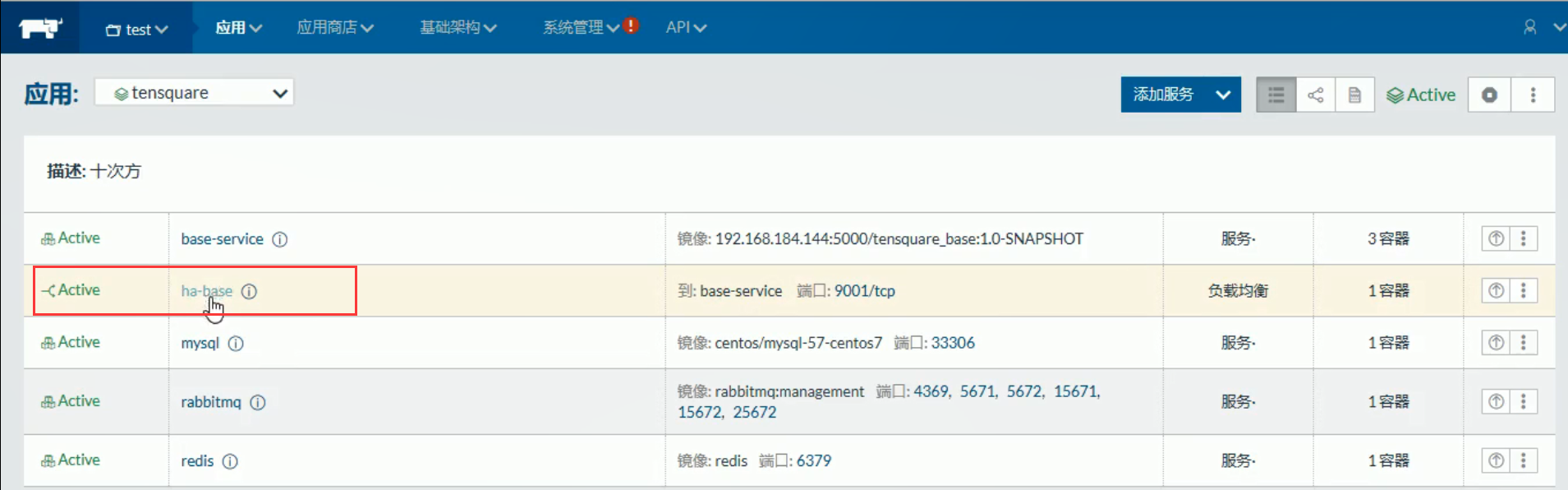Click the 33306 port link for mysql
This screenshot has height=490, width=1568.
coord(953,343)
